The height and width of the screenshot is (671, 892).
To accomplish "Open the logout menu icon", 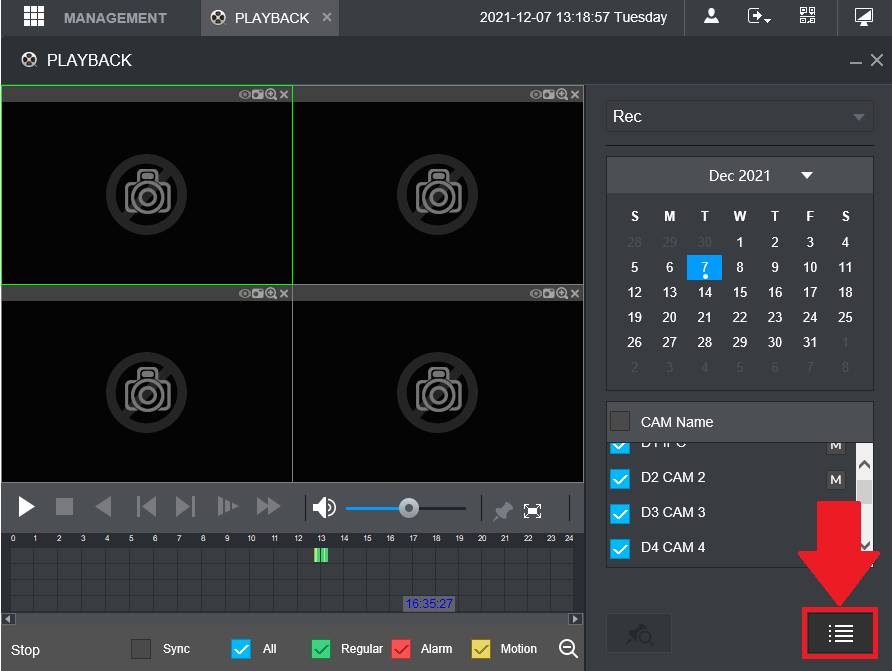I will click(758, 16).
